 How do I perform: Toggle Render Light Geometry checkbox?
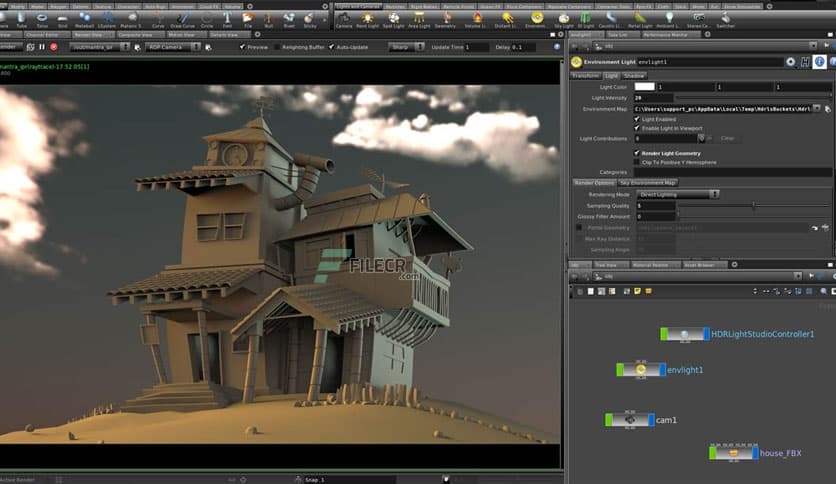[637, 153]
